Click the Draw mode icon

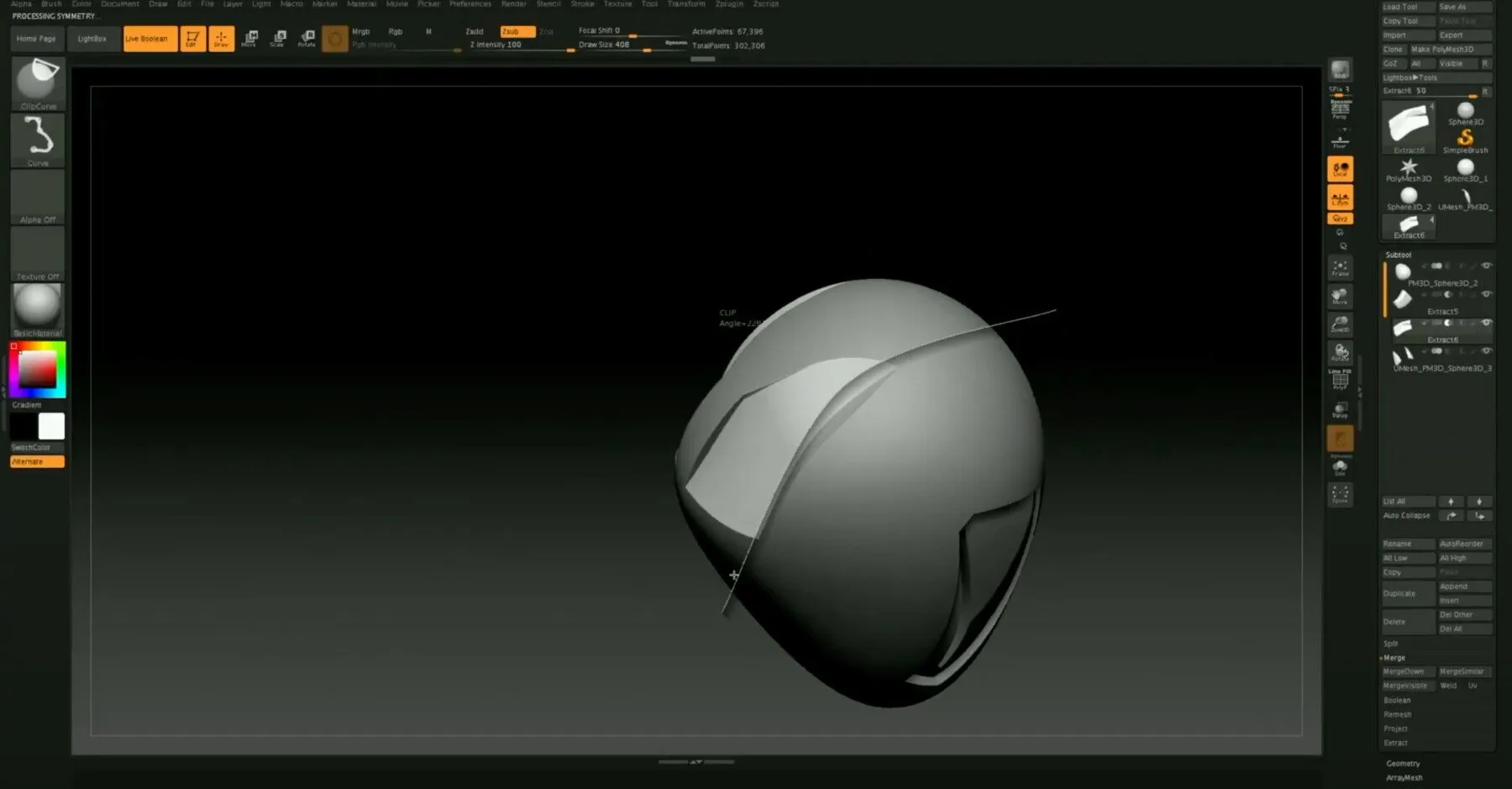point(222,39)
